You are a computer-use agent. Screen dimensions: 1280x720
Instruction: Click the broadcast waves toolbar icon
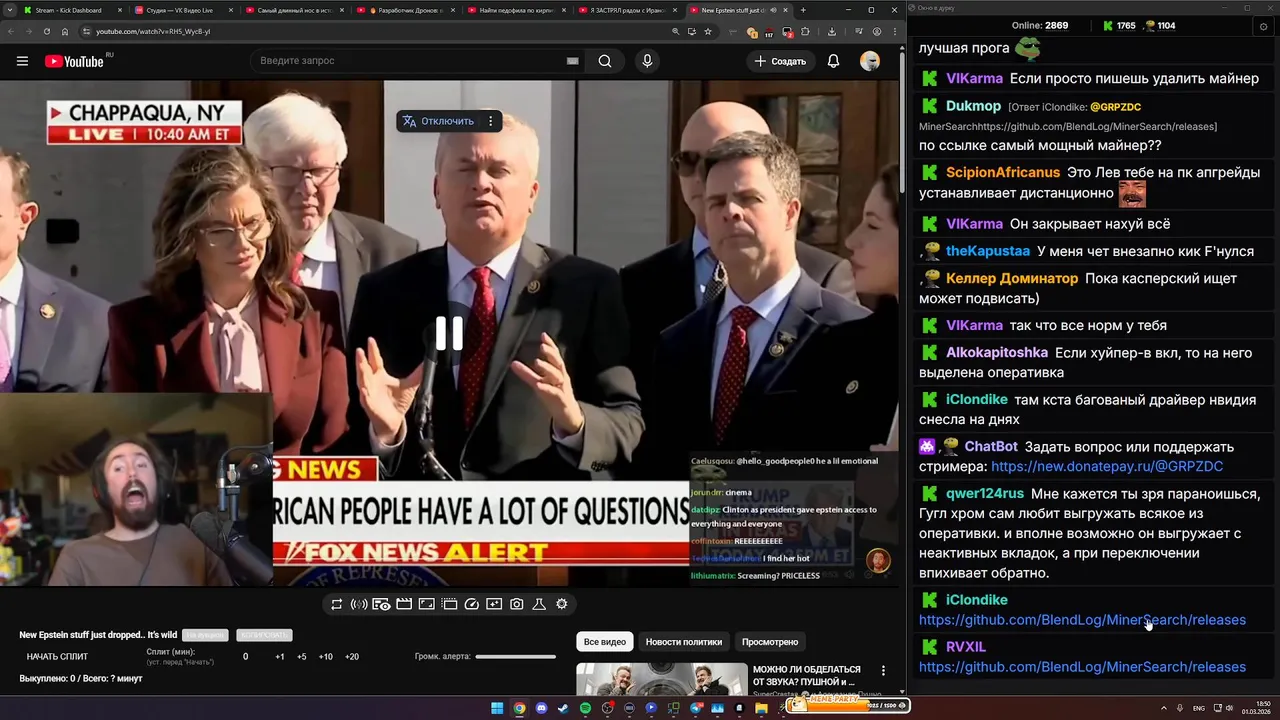[x=359, y=604]
